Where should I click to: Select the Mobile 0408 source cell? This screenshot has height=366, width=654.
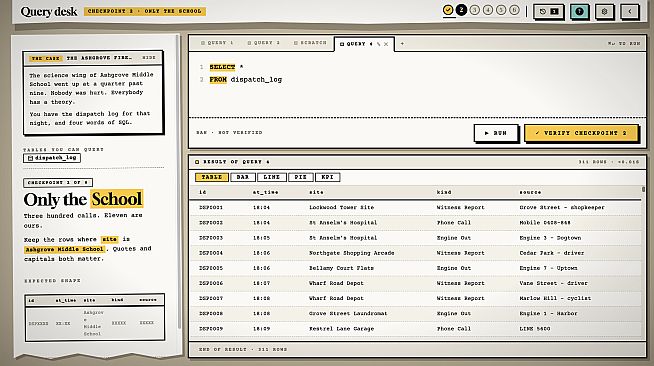coord(545,223)
